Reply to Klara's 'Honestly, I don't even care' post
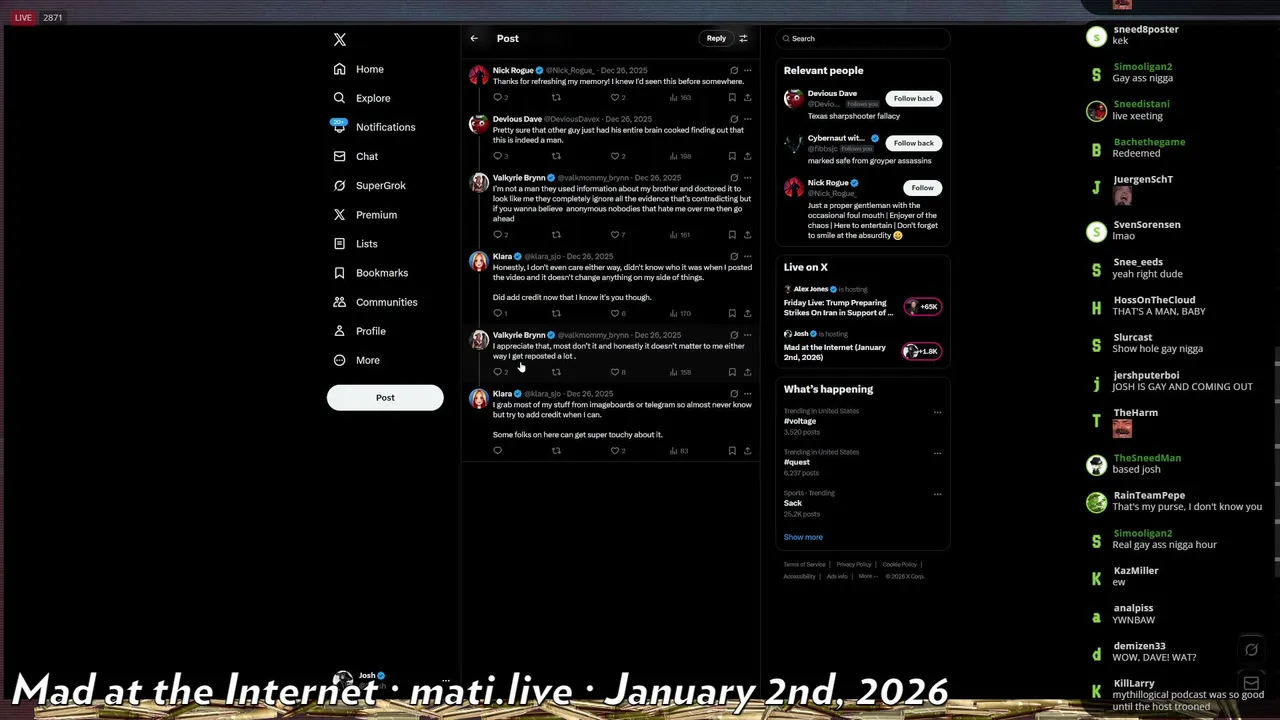 coord(497,313)
